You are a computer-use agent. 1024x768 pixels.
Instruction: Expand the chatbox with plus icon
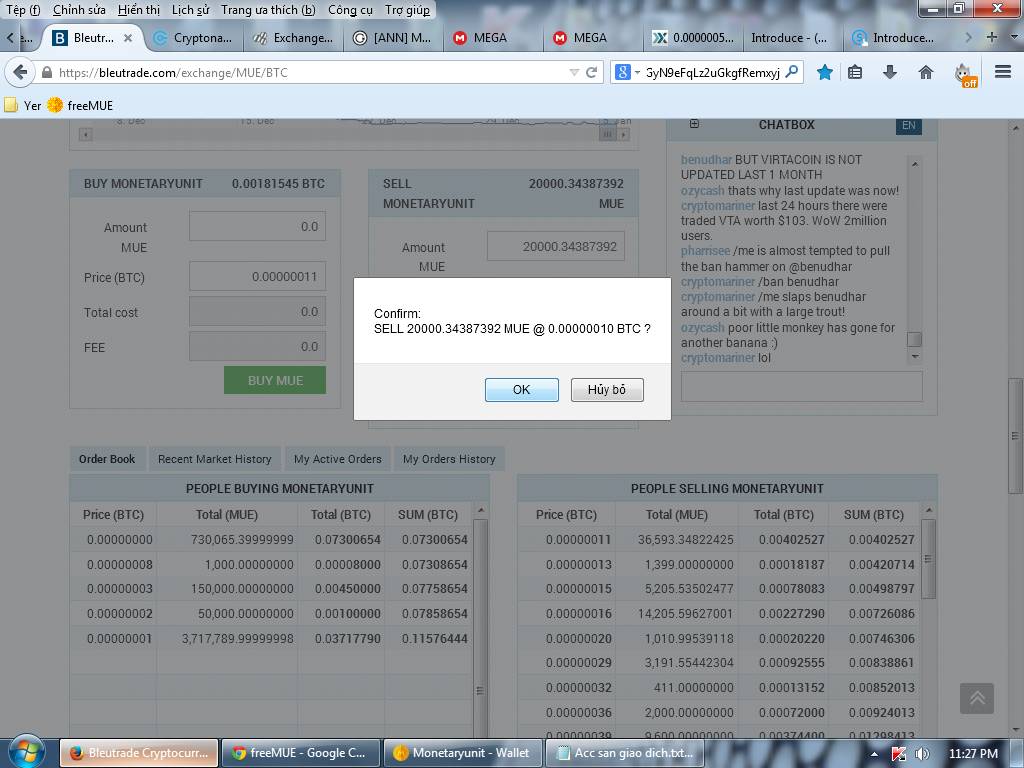694,124
